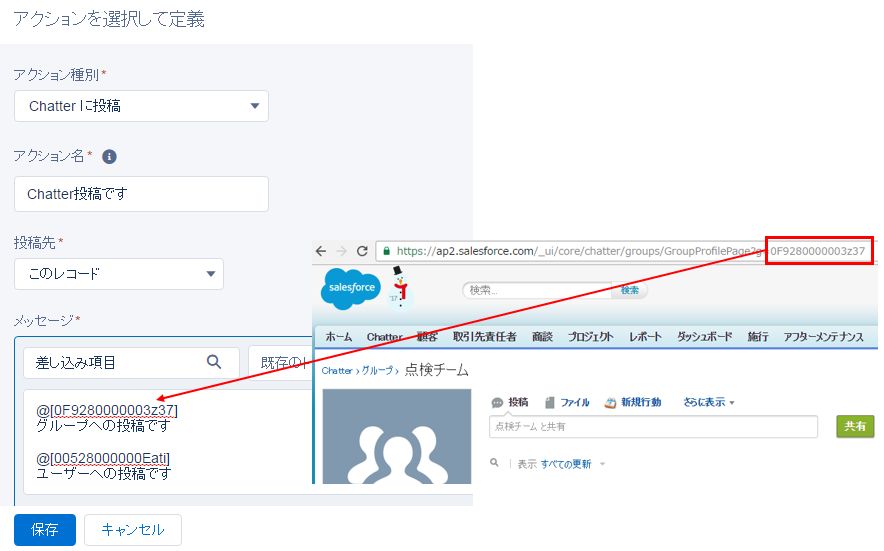
Task: Click the green 共有 button
Action: [x=855, y=426]
